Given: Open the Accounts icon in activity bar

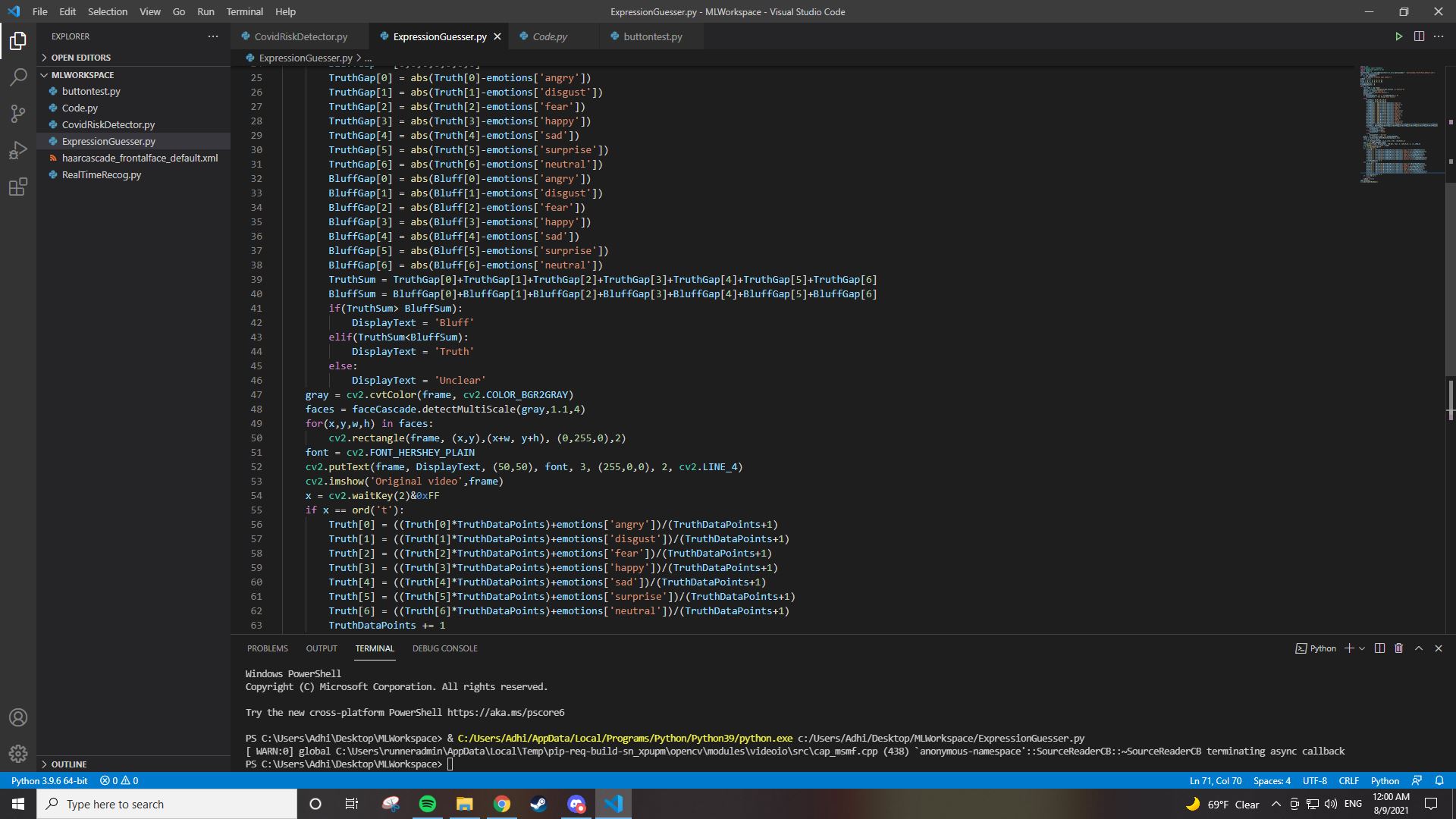Looking at the screenshot, I should pos(18,717).
